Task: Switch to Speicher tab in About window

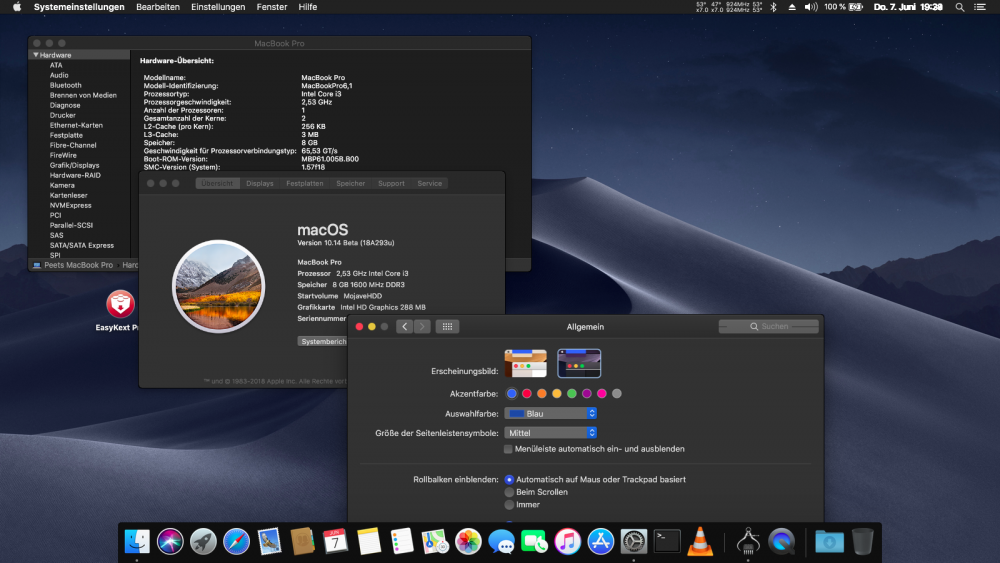Action: point(351,184)
